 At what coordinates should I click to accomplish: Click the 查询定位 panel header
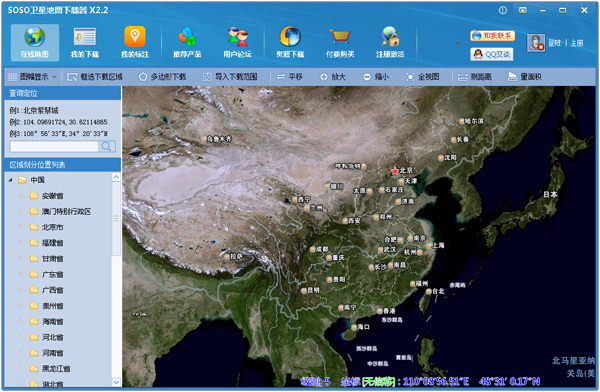pyautogui.click(x=63, y=93)
